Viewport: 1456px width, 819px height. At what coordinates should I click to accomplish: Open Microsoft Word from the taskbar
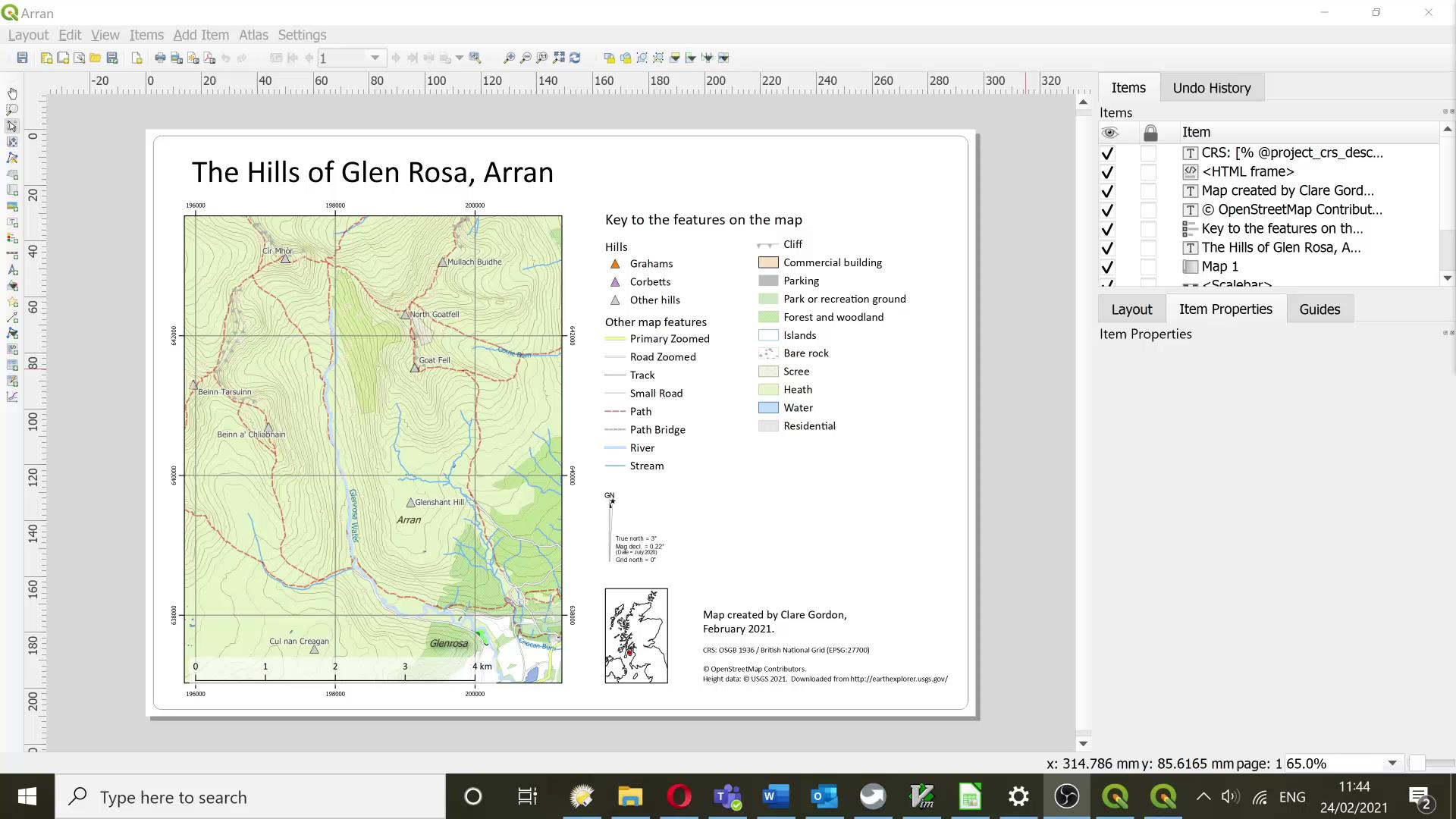click(x=775, y=796)
